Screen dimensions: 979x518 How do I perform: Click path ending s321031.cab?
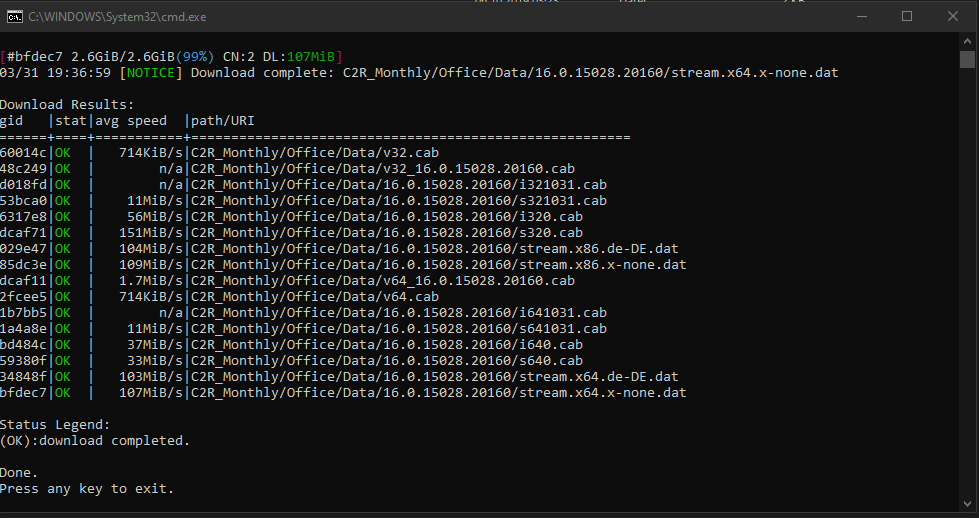399,201
